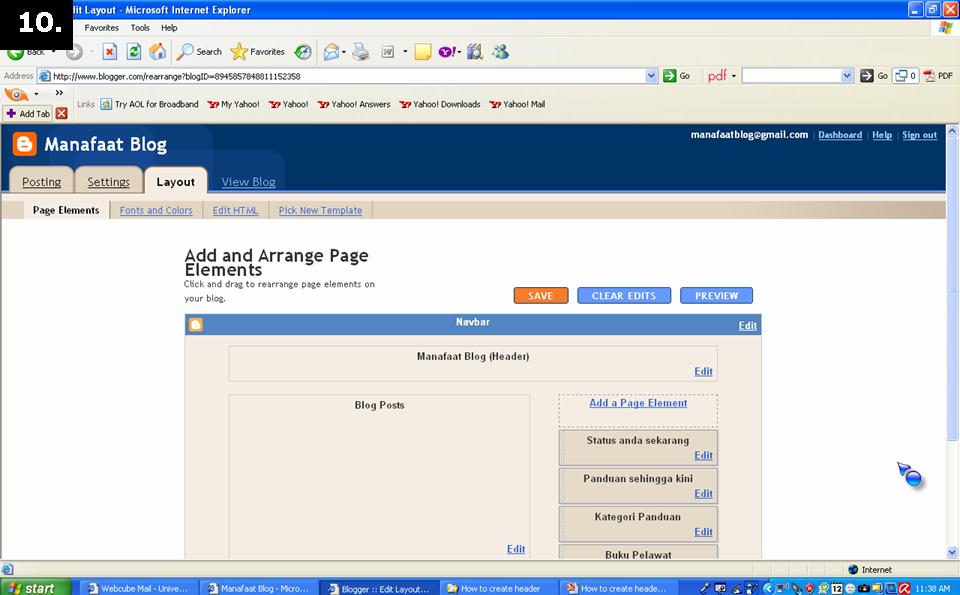Click the Add a Page Element link

click(638, 403)
